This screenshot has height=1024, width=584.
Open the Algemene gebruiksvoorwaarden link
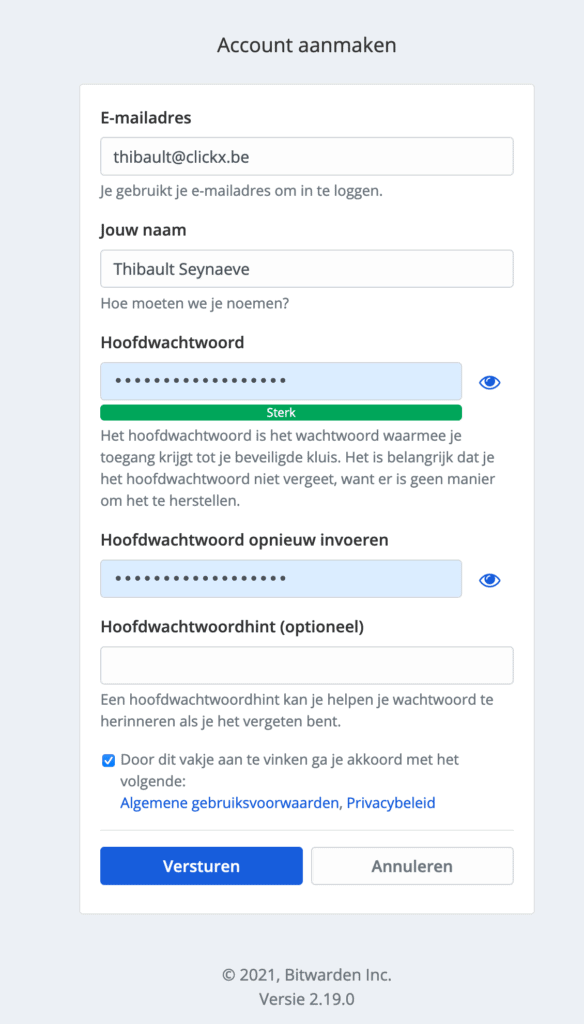tap(230, 803)
